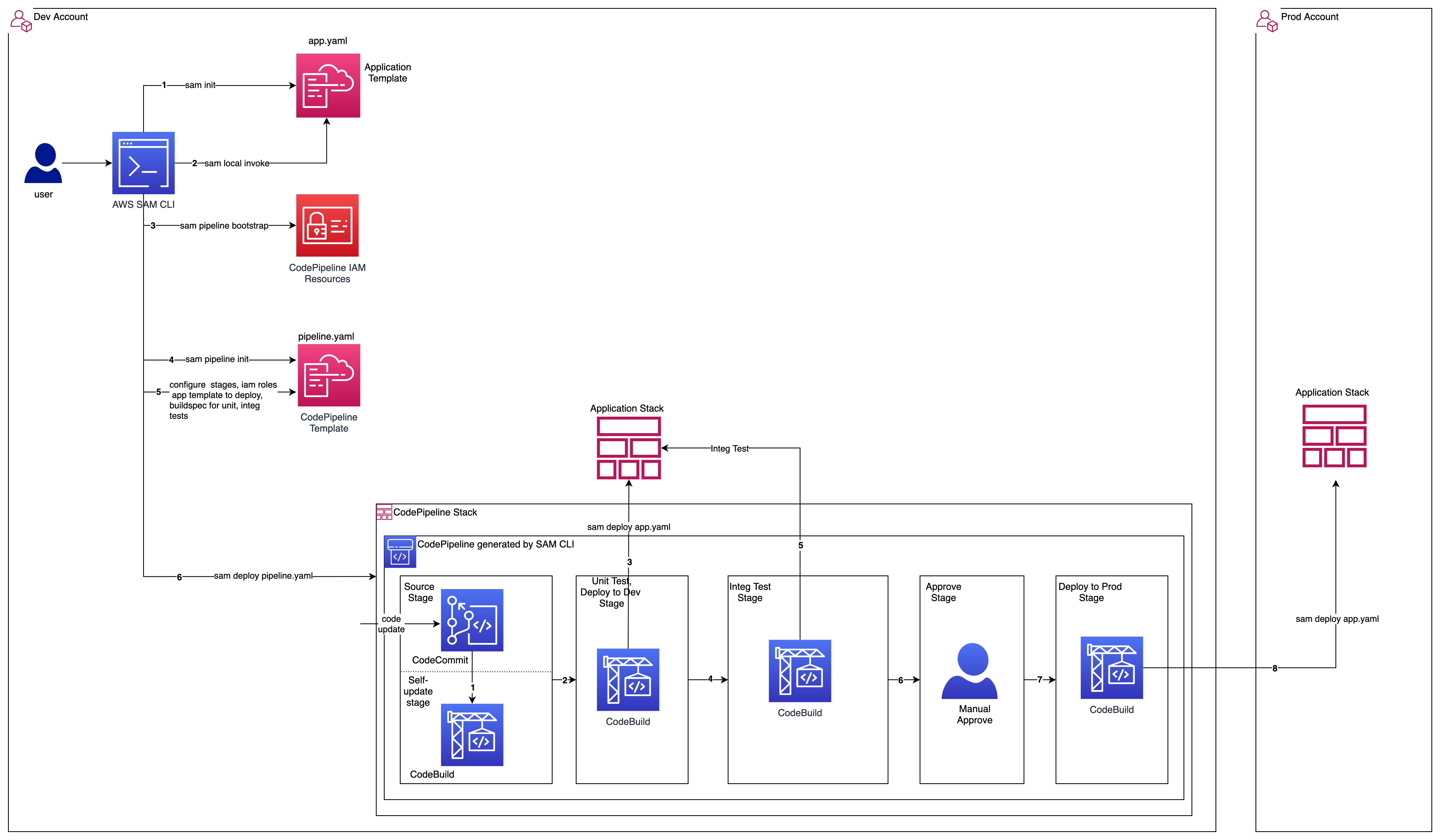
Task: Click the 'CodePipeline Template' caption
Action: point(329,423)
